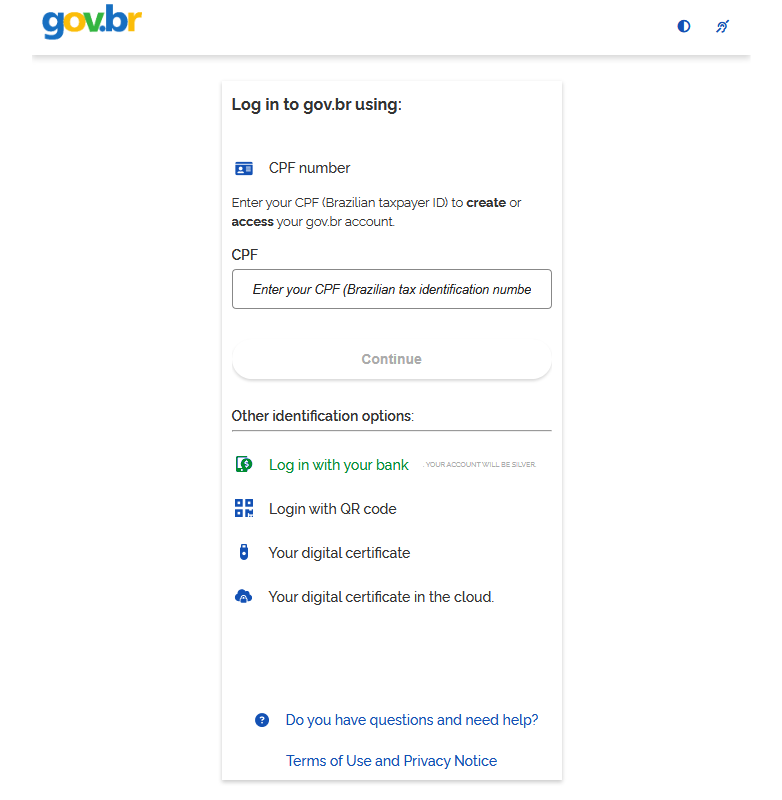Viewport: 782px width, 800px height.
Task: Toggle high contrast mode
Action: pyautogui.click(x=684, y=26)
